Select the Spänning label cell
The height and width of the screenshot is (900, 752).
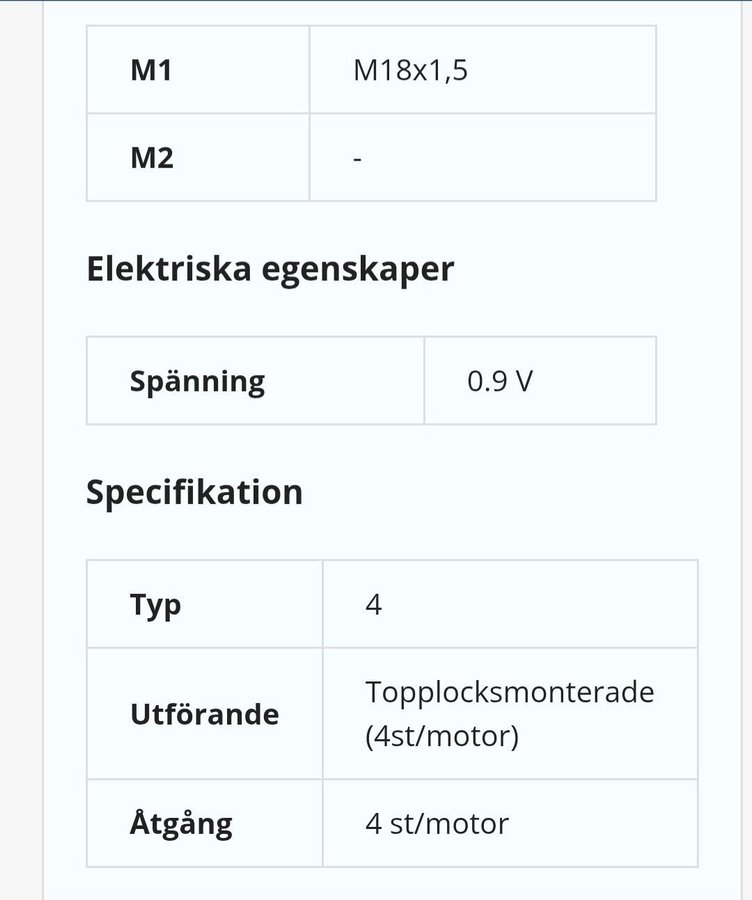(x=255, y=381)
